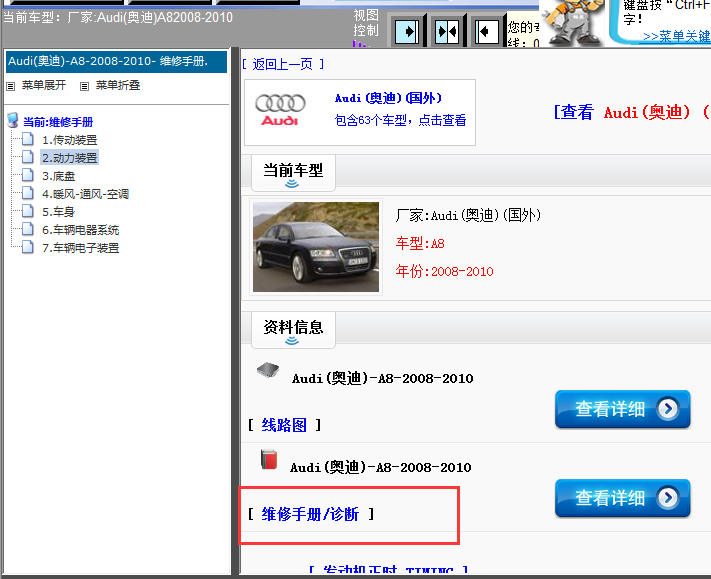Image resolution: width=711 pixels, height=579 pixels.
Task: Click 查看详细 button for 维修手册/诊断
Action: click(623, 498)
